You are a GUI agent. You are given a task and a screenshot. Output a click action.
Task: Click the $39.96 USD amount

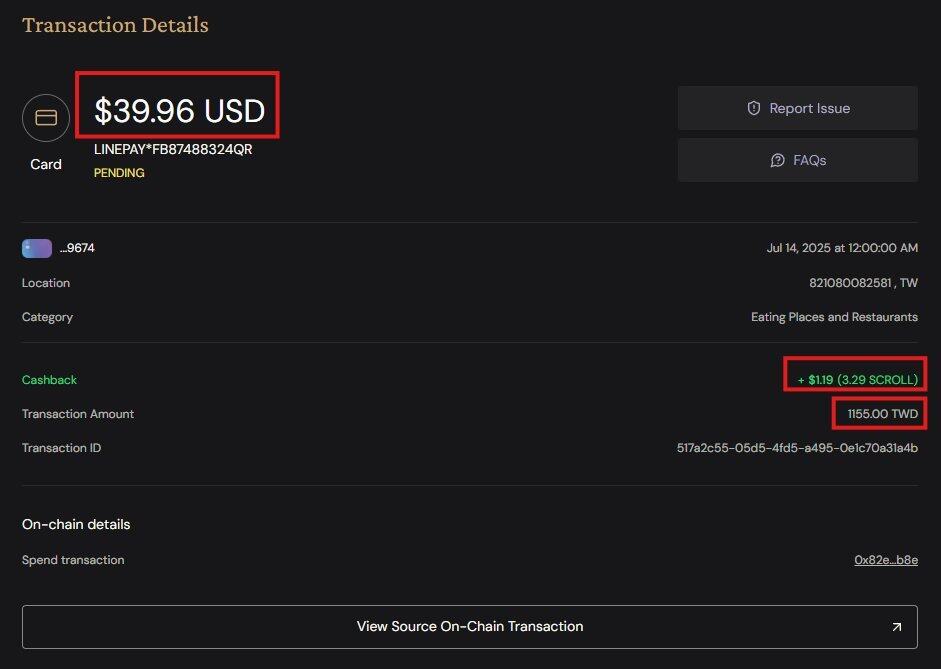point(179,110)
